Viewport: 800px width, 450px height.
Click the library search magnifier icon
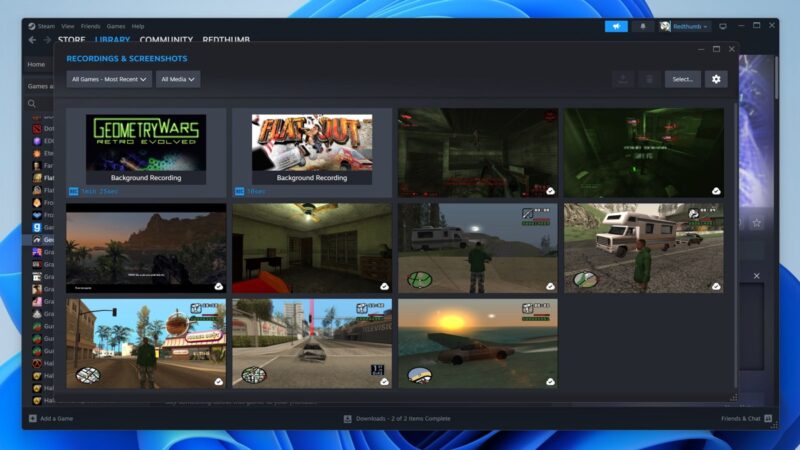[32, 104]
